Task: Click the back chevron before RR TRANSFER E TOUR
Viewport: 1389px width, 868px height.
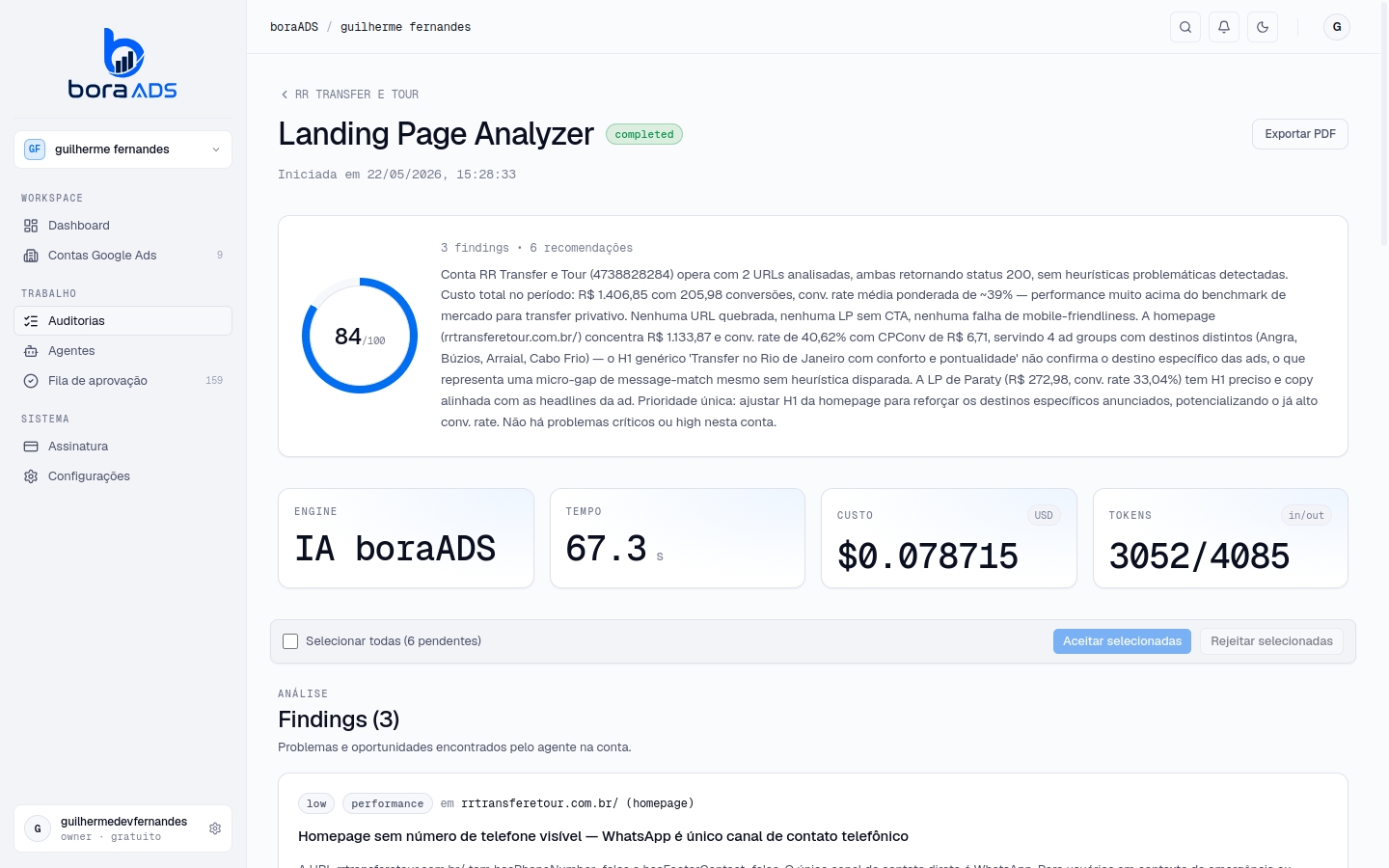Action: (284, 95)
